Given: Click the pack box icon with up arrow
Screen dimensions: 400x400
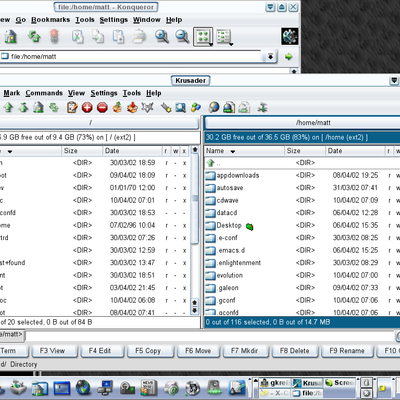Looking at the screenshot, I should (117, 107).
